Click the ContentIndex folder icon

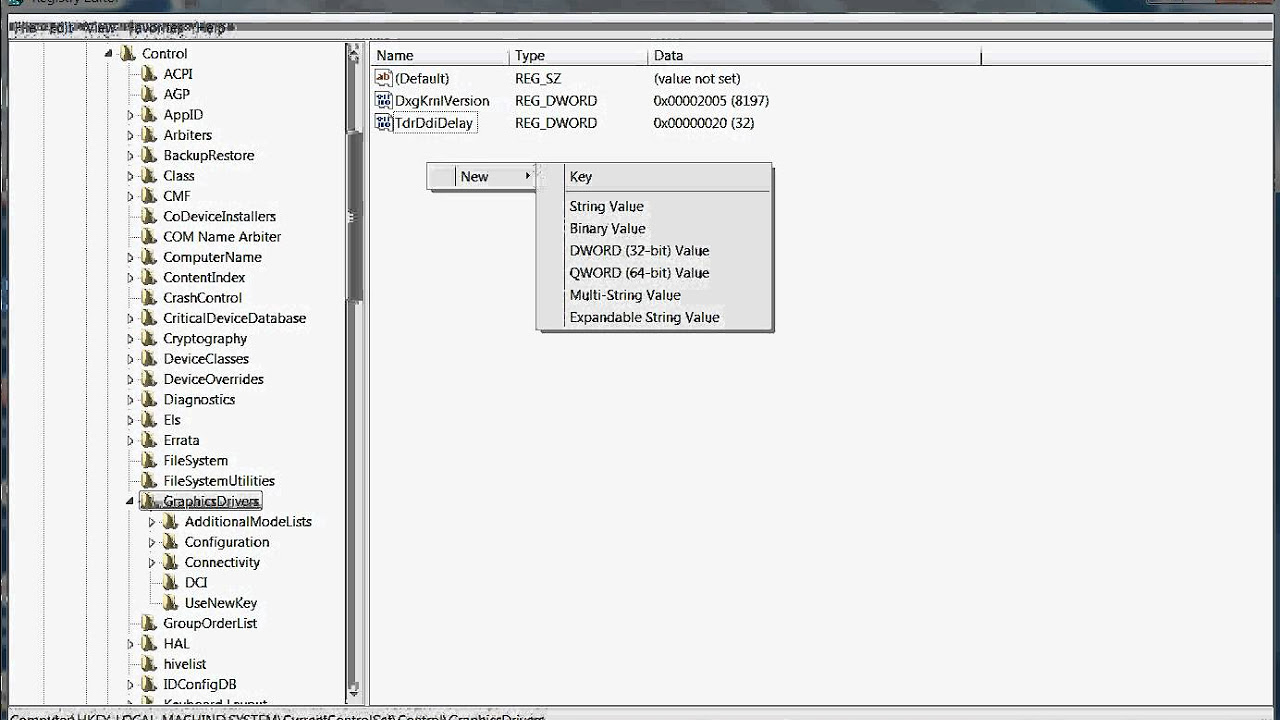pos(149,277)
